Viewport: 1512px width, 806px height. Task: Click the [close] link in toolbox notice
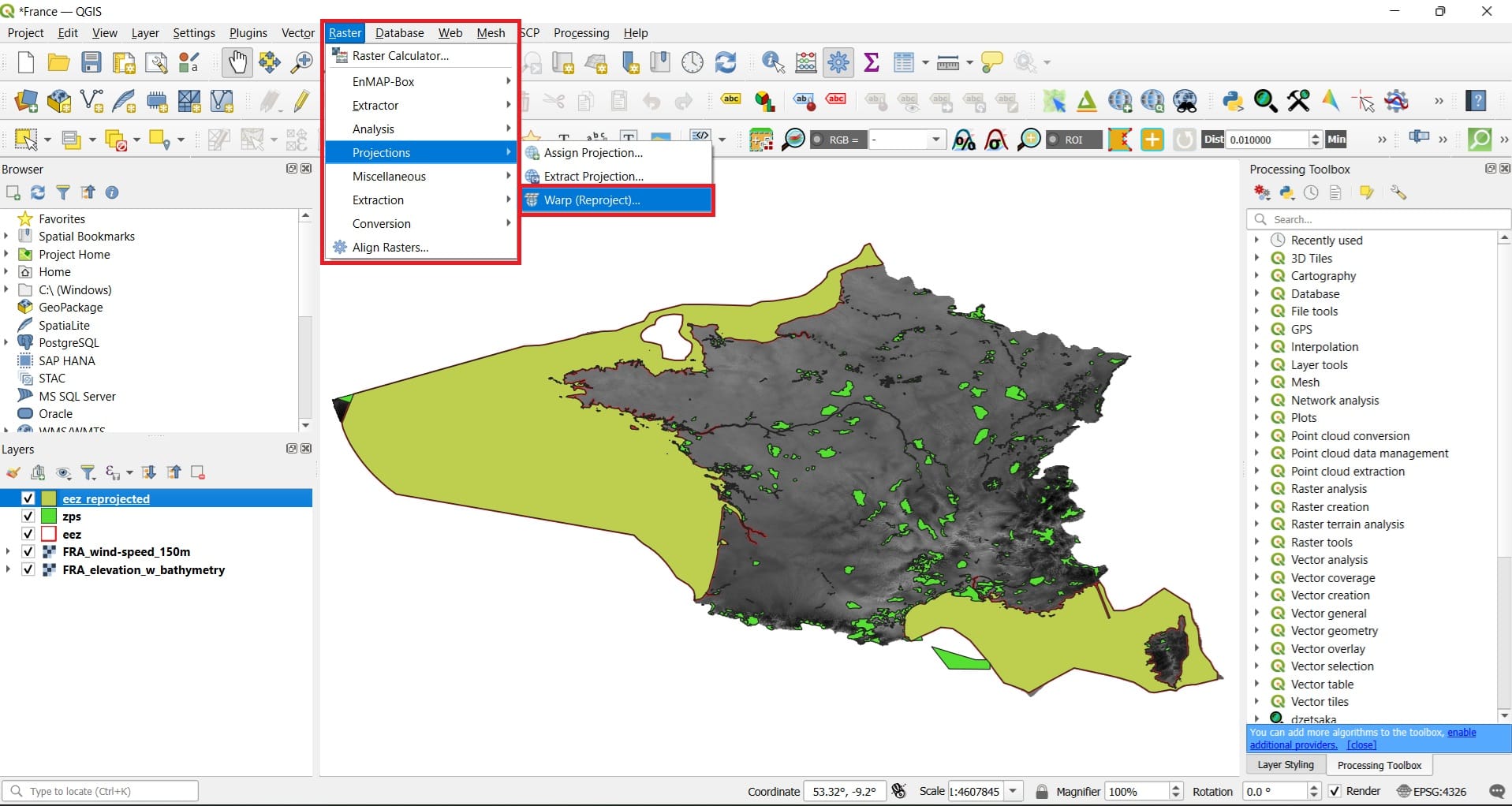coord(1361,744)
